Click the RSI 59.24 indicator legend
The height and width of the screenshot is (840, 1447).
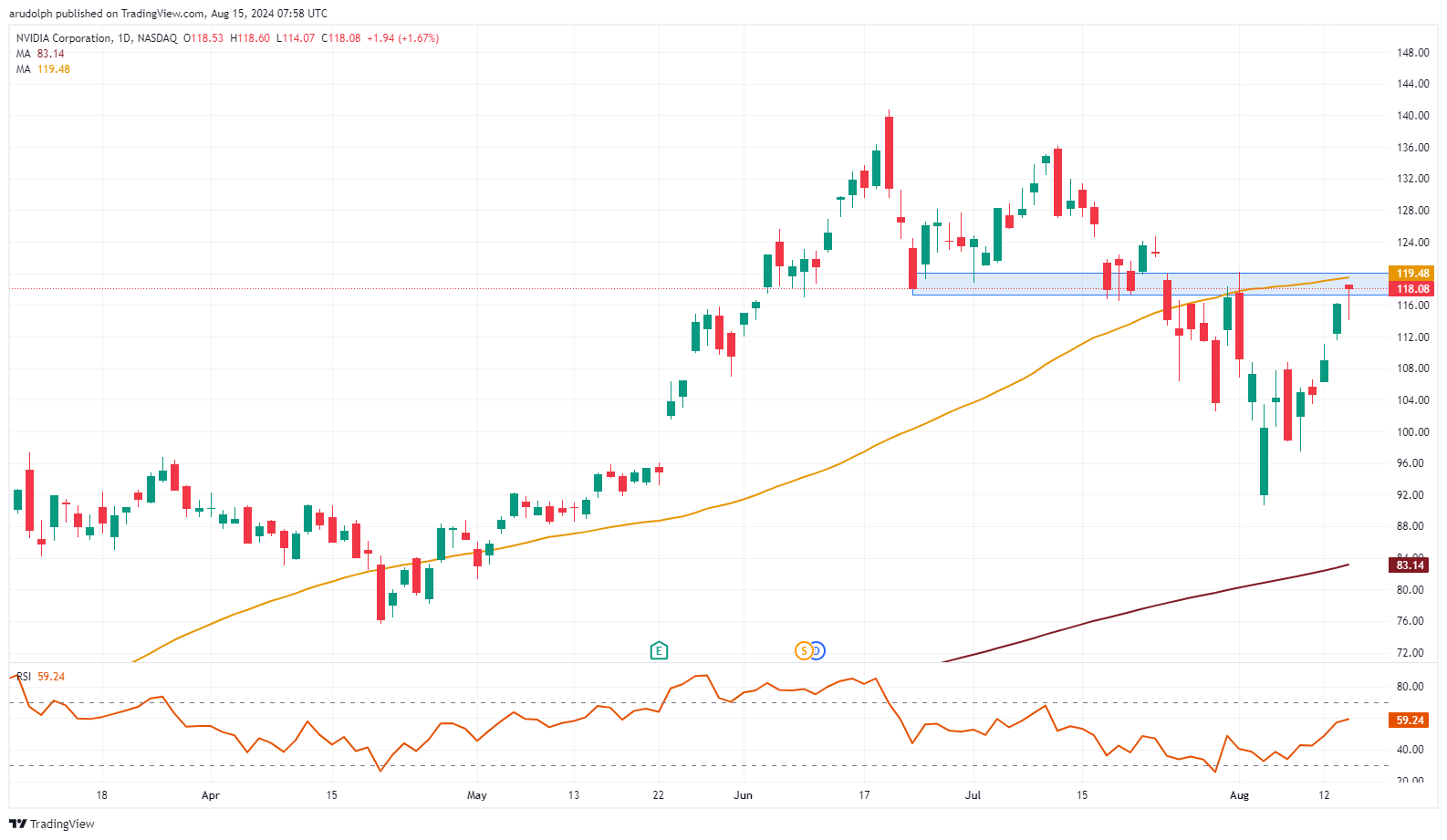41,677
